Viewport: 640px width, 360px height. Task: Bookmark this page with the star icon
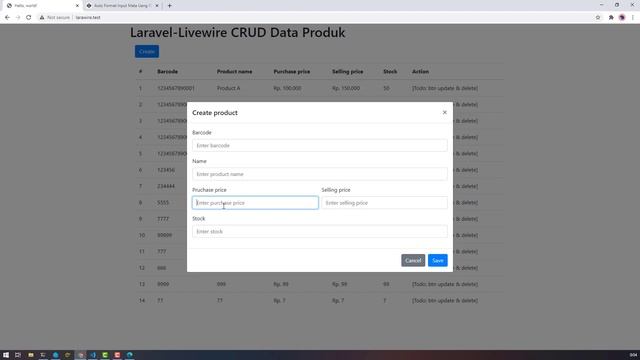(598, 18)
